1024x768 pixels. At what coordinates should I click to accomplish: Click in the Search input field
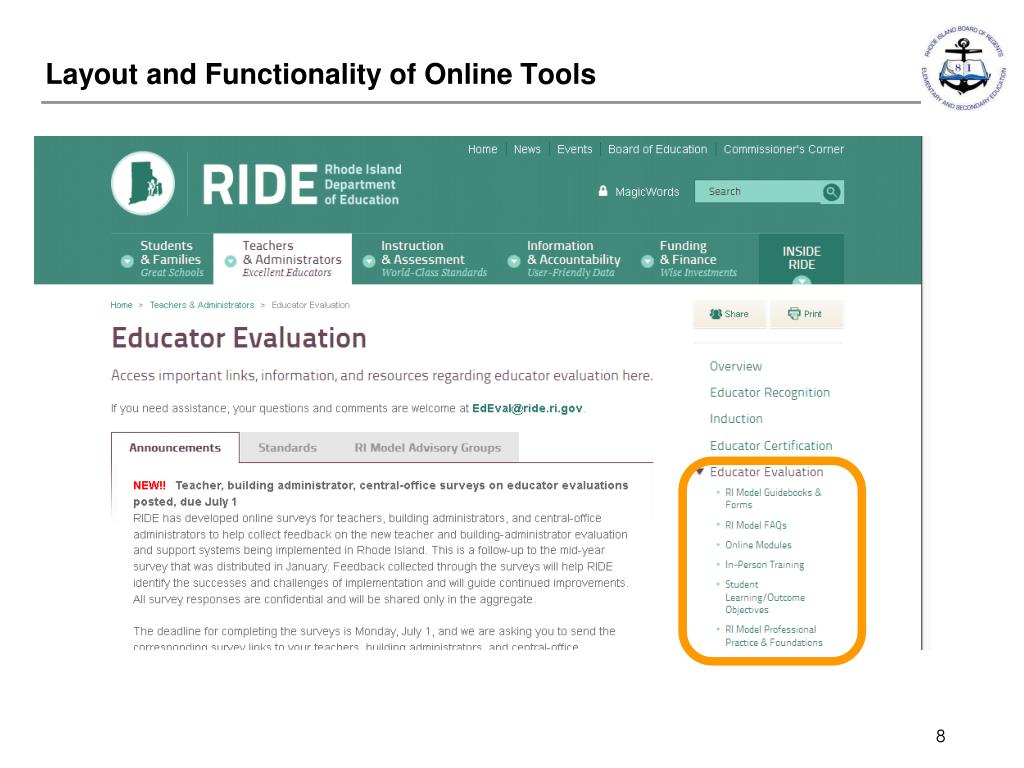[x=758, y=191]
